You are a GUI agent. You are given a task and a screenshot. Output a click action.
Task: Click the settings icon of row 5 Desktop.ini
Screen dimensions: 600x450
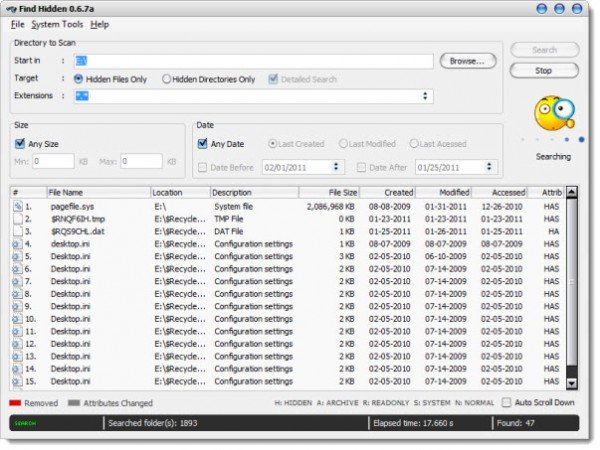pos(17,256)
